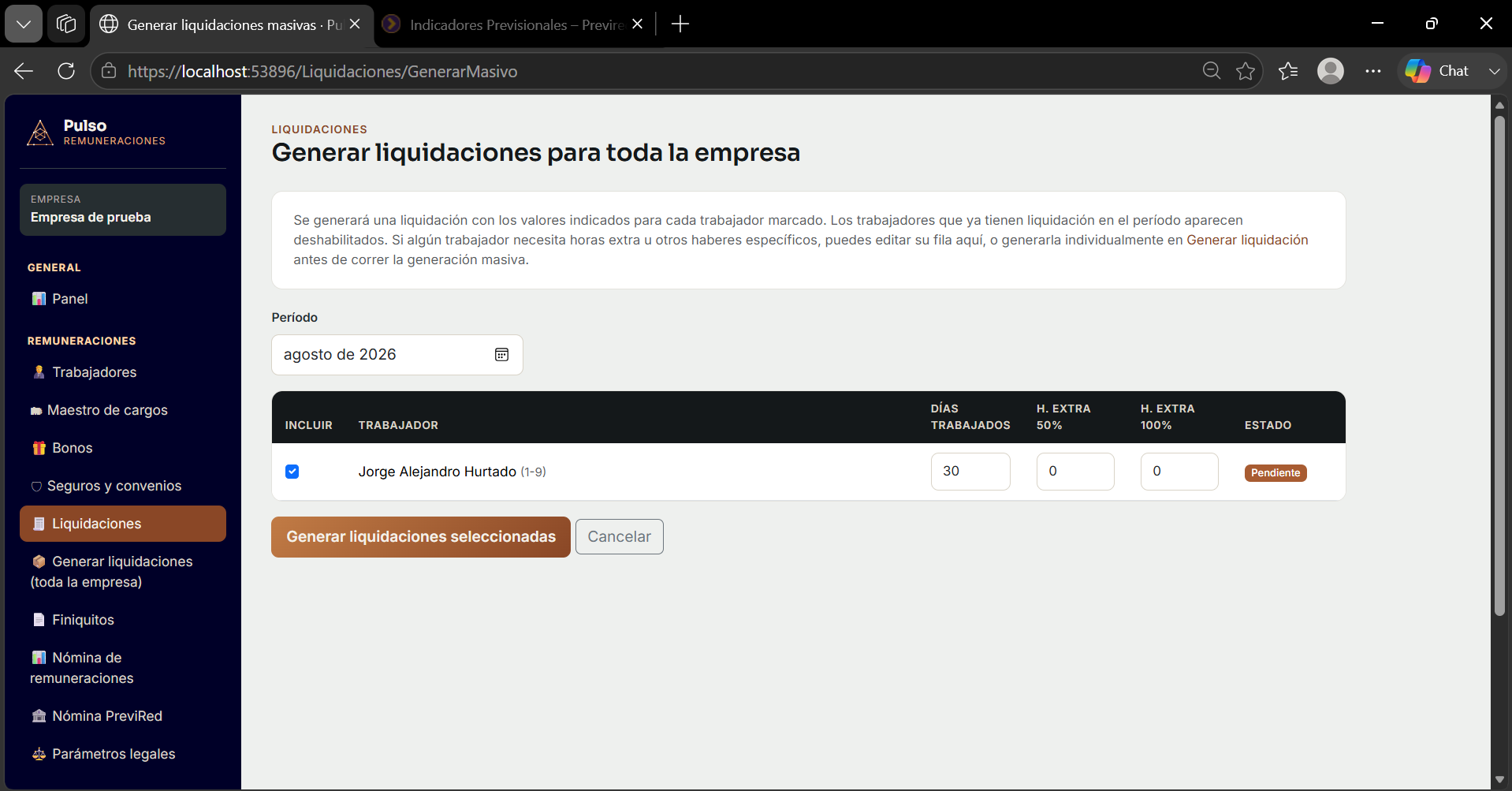Viewport: 1512px width, 791px height.
Task: Open browser settings and more menu
Action: (1373, 71)
